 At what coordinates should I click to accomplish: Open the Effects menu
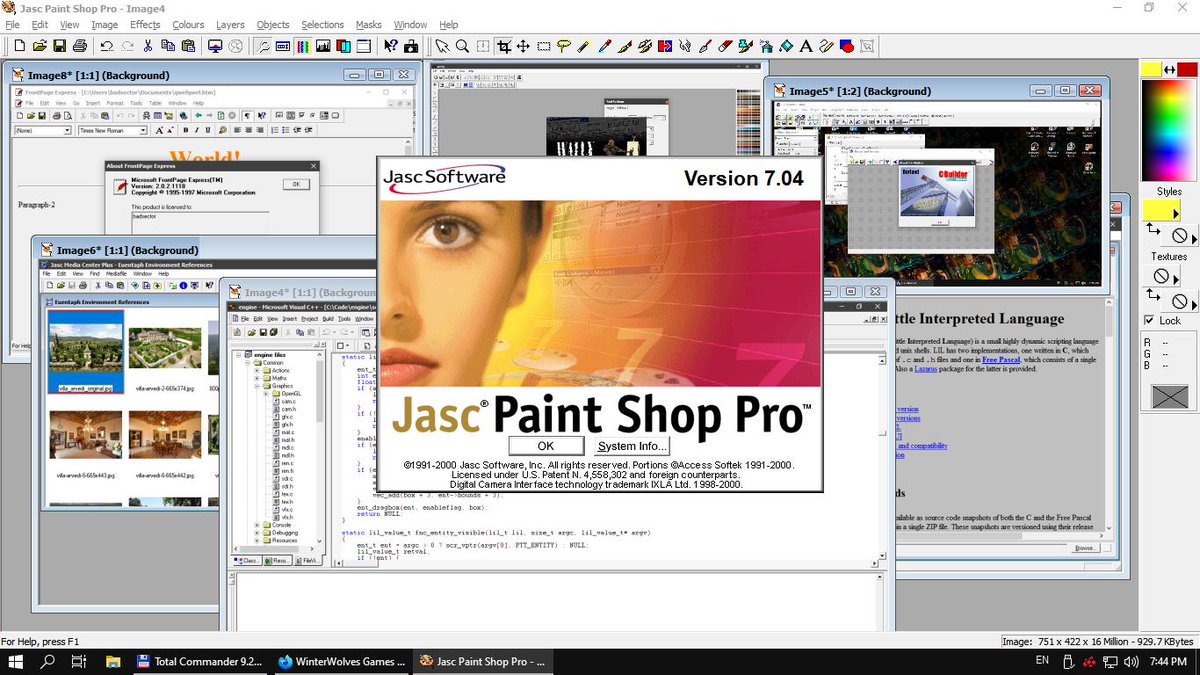click(x=145, y=24)
